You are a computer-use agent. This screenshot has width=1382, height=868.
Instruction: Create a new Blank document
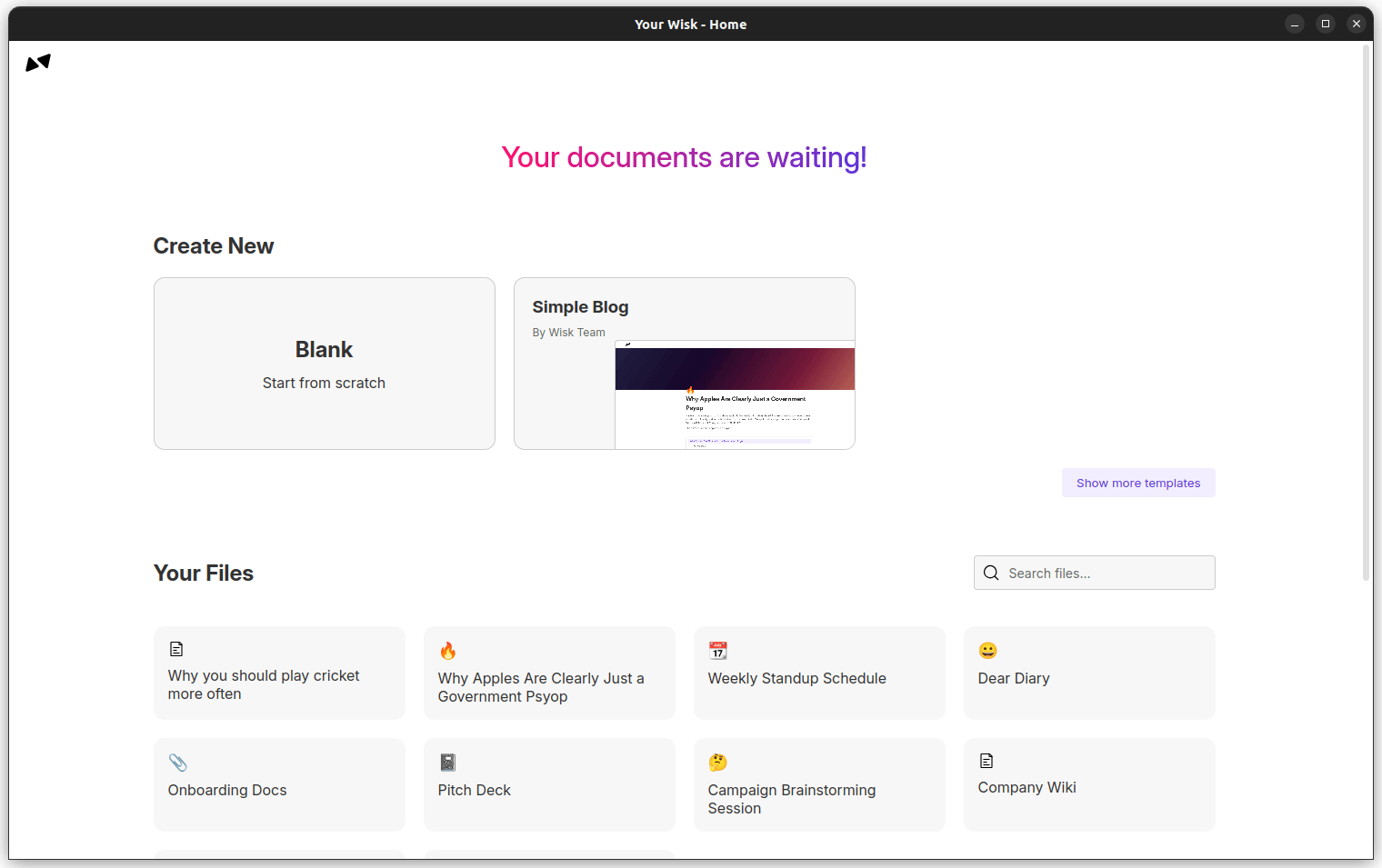[324, 364]
